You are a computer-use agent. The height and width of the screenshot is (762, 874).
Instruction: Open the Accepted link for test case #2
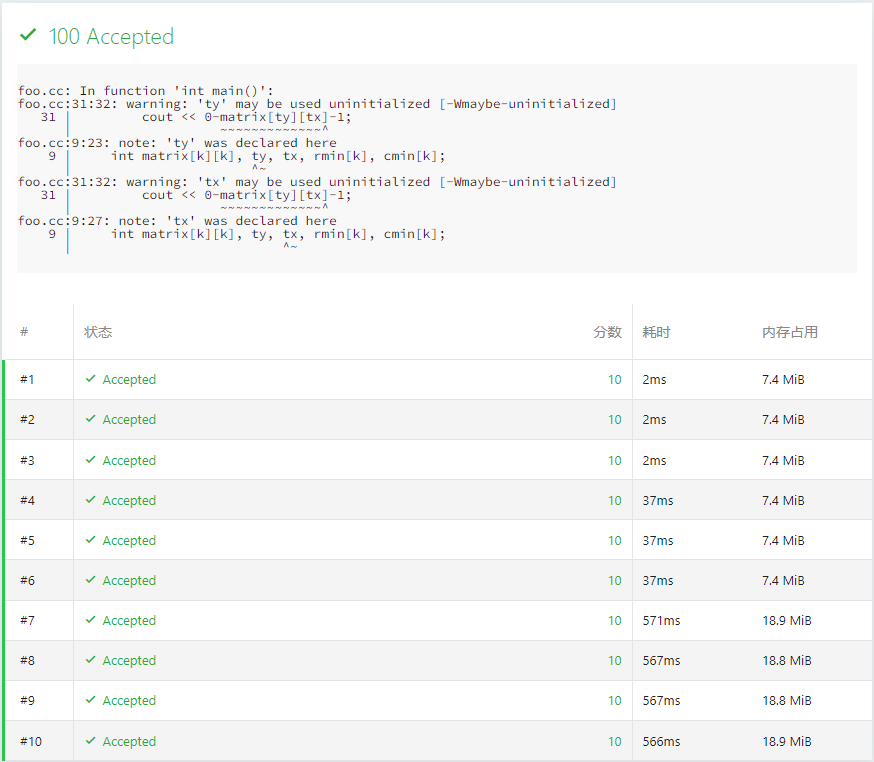click(129, 420)
